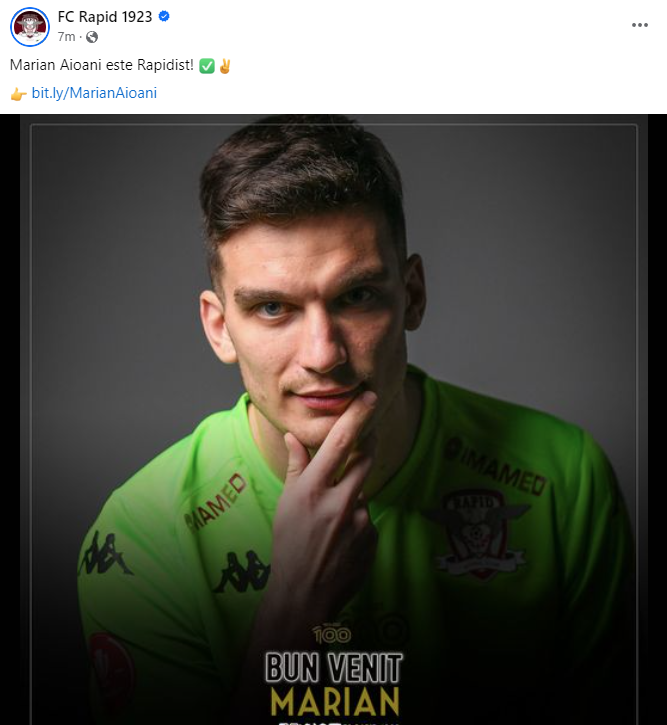Open the bit.ly/MarianAioani link
This screenshot has width=667, height=725.
[94, 93]
